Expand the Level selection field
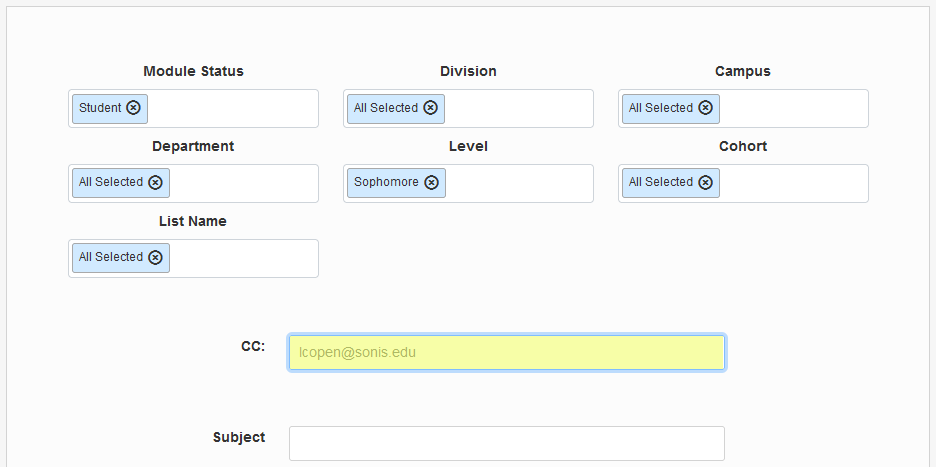Image resolution: width=936 pixels, height=467 pixels. 518,184
